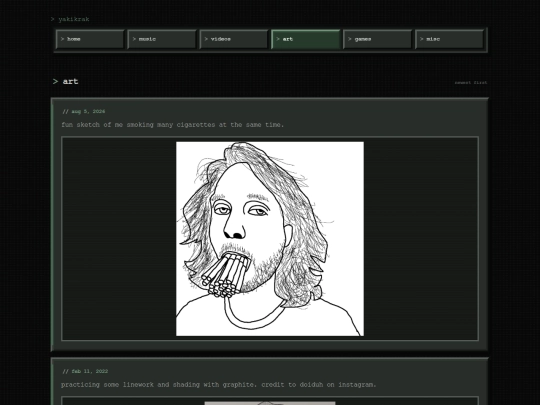
Task: Go to the music section
Action: 162,39
